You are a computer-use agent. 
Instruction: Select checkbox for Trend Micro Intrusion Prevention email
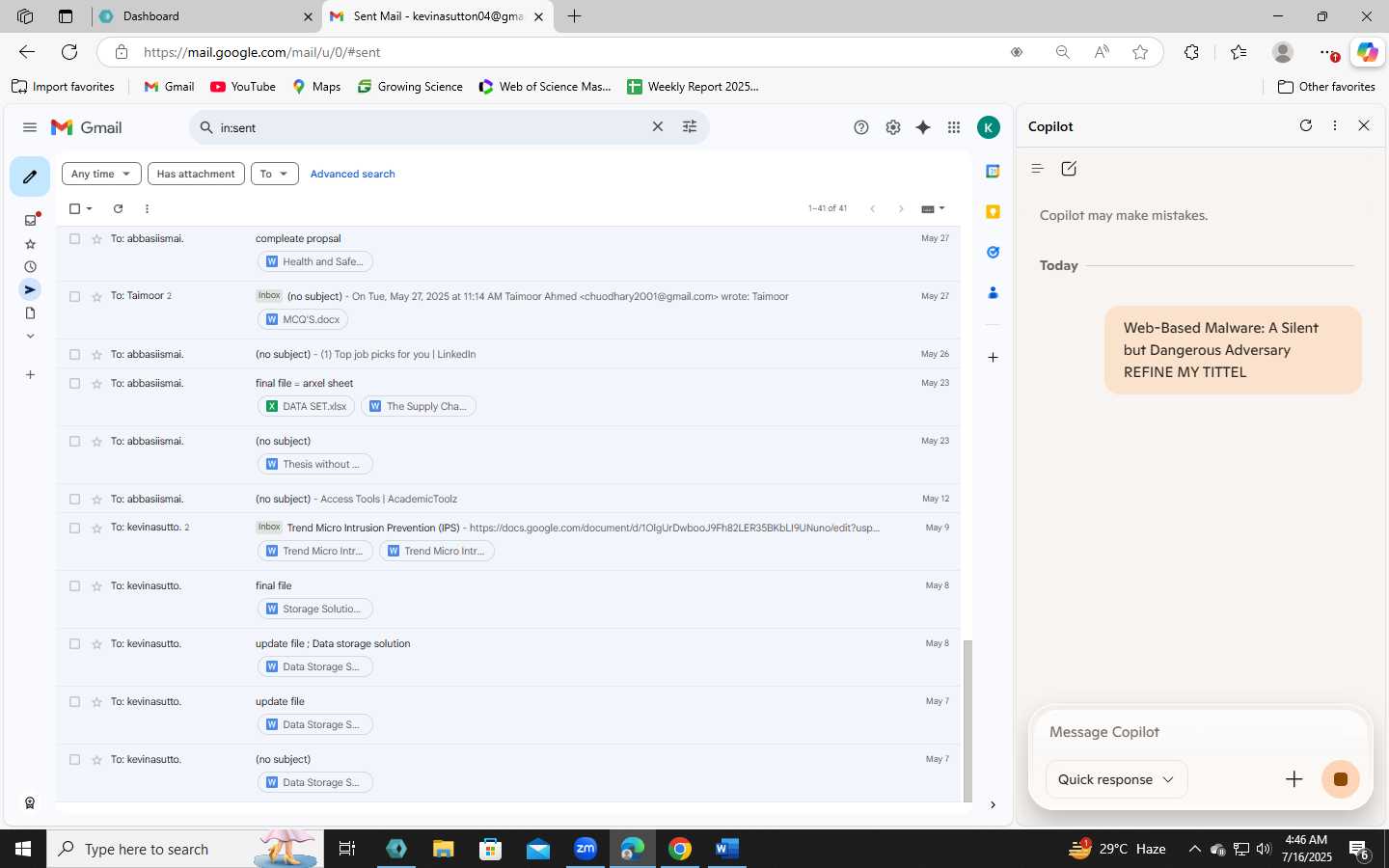(x=74, y=529)
